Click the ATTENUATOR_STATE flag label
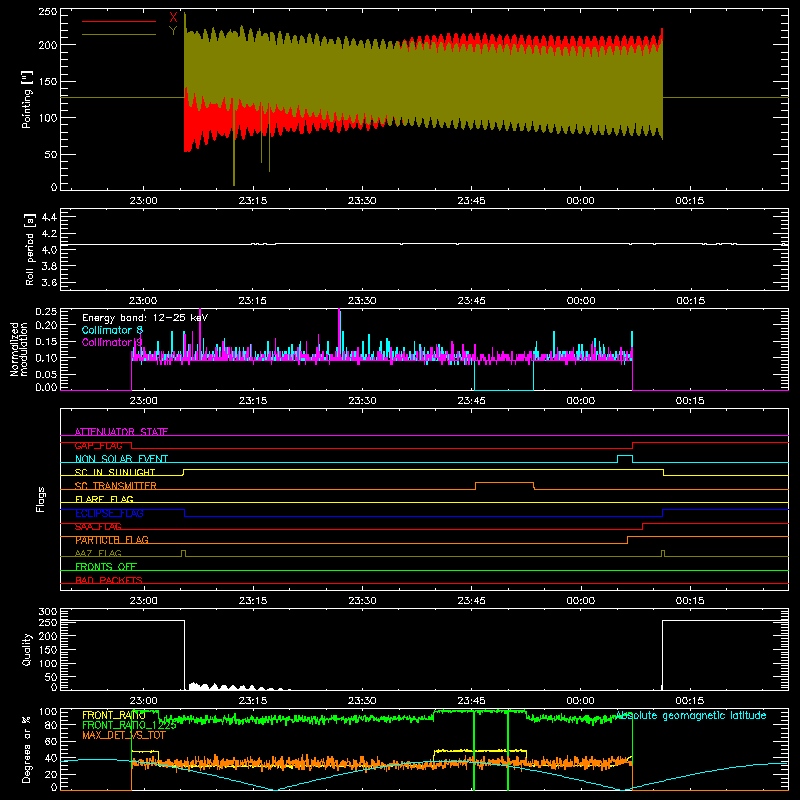The height and width of the screenshot is (800, 800). pos(121,432)
